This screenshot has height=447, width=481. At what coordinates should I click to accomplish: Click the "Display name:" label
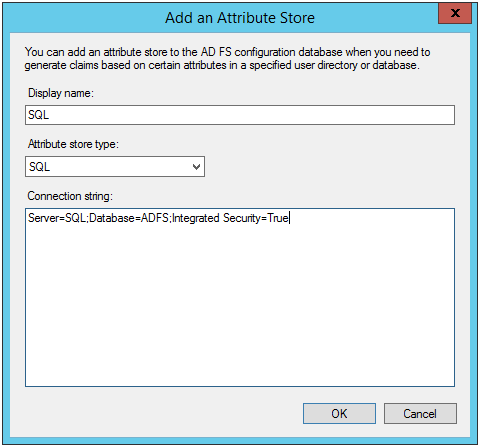tap(61, 93)
